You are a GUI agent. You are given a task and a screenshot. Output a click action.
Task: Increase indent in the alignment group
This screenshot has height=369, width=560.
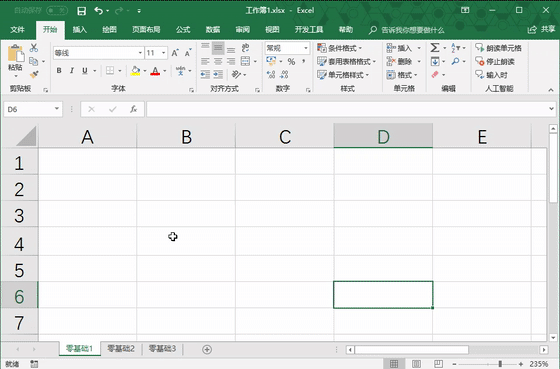coord(218,74)
